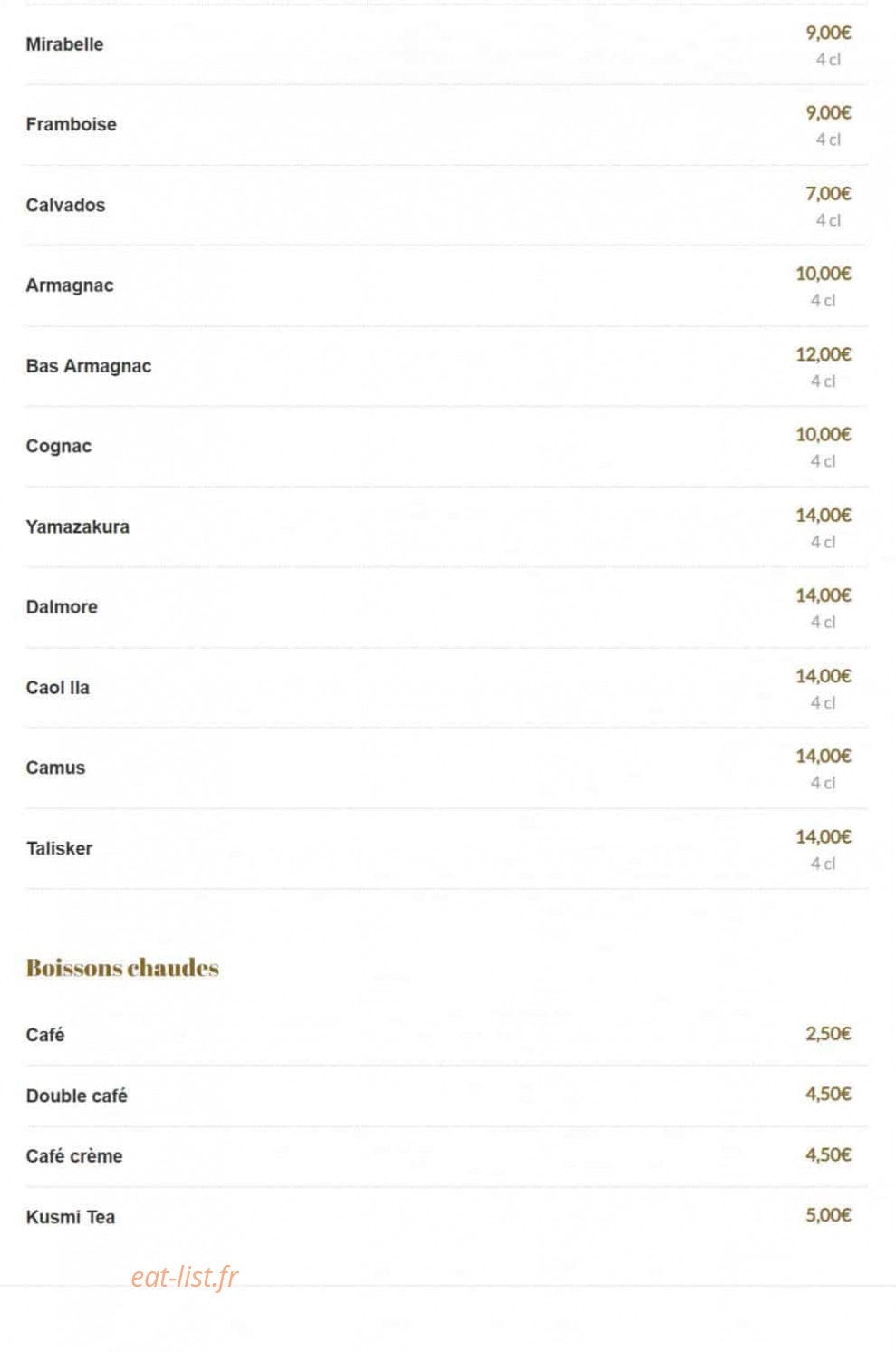The image size is (896, 1352).
Task: Click the Talisker item
Action: tap(59, 849)
